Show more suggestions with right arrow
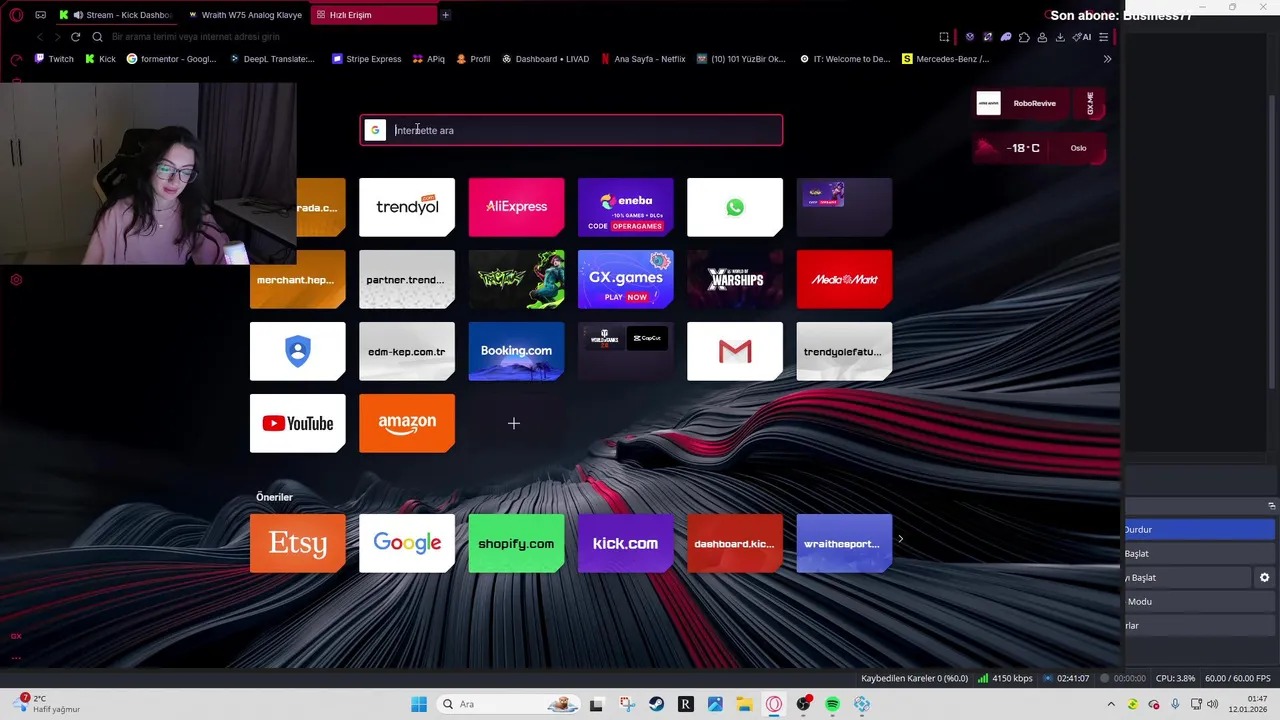The image size is (1280, 720). pos(900,539)
